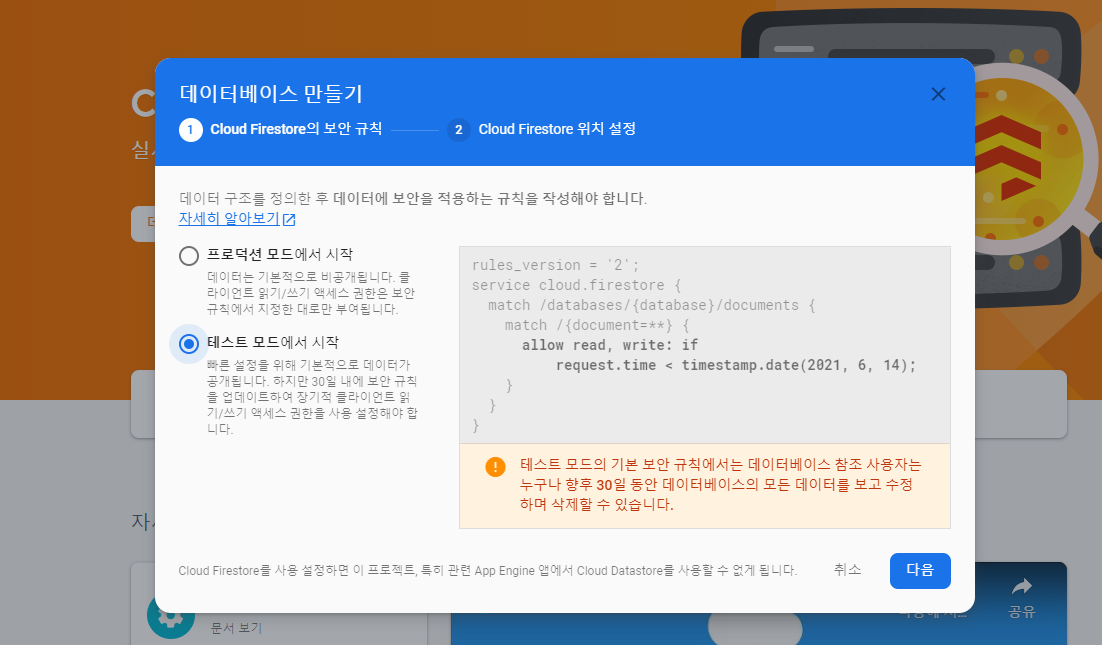Select production mode radio button
Image resolution: width=1102 pixels, height=645 pixels.
pyautogui.click(x=188, y=256)
